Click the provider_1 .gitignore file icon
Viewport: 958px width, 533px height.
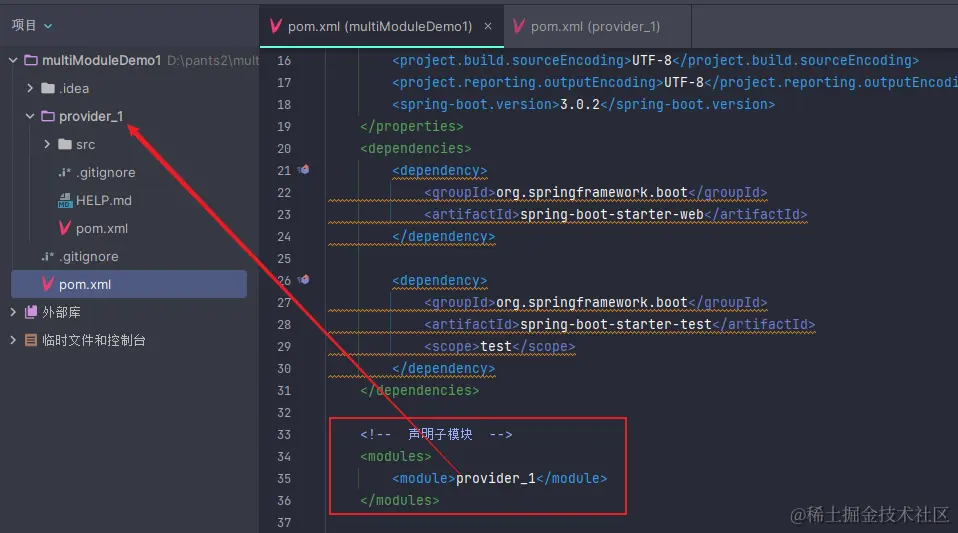[65, 173]
